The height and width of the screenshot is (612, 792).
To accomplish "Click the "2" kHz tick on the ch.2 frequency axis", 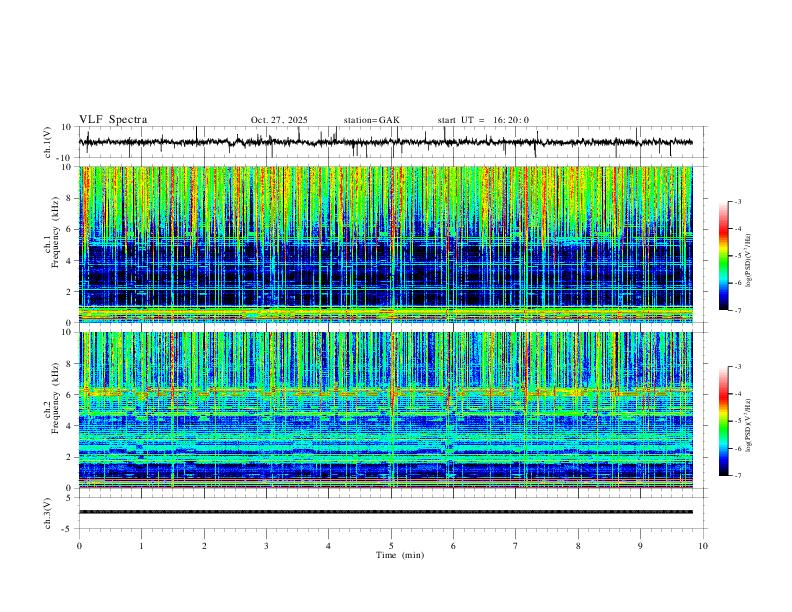I will [70, 457].
